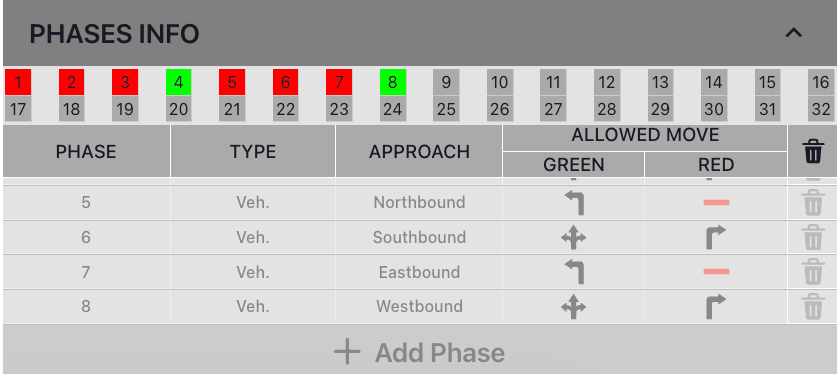This screenshot has height=376, width=838.
Task: Click Westbound red right-turn arrow icon
Action: (x=716, y=307)
